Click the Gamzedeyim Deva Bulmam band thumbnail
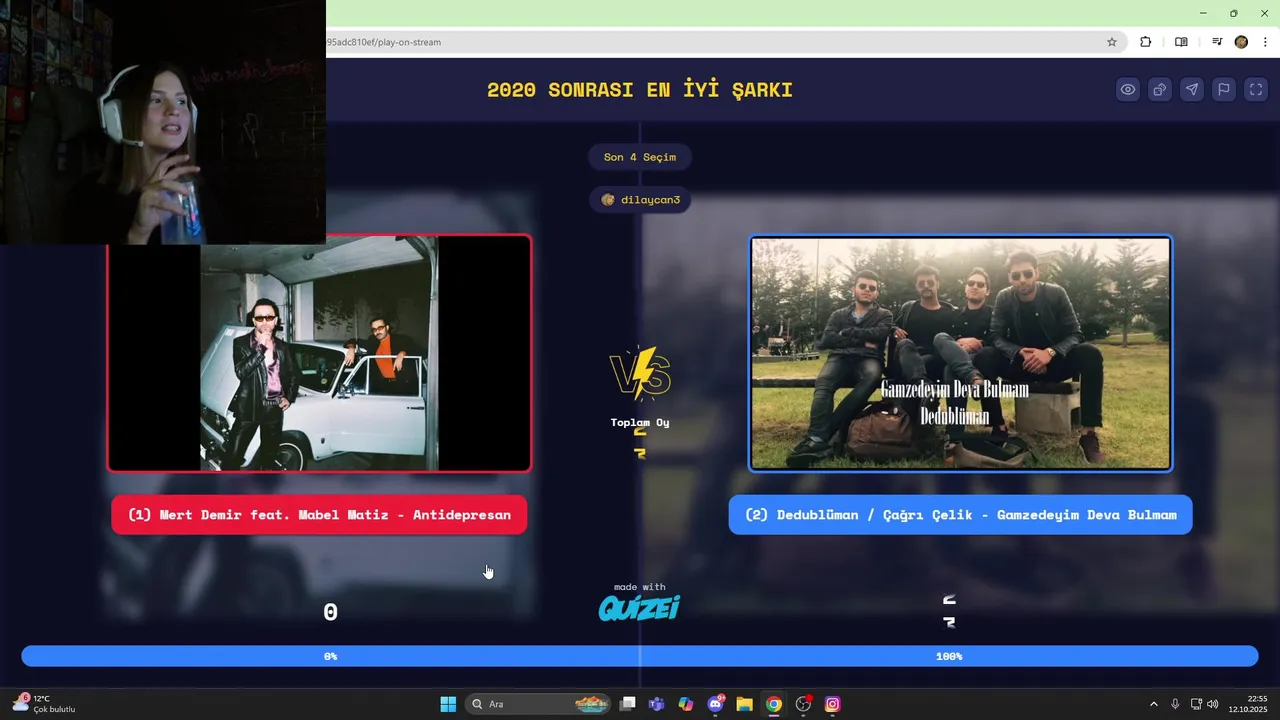 pyautogui.click(x=960, y=353)
